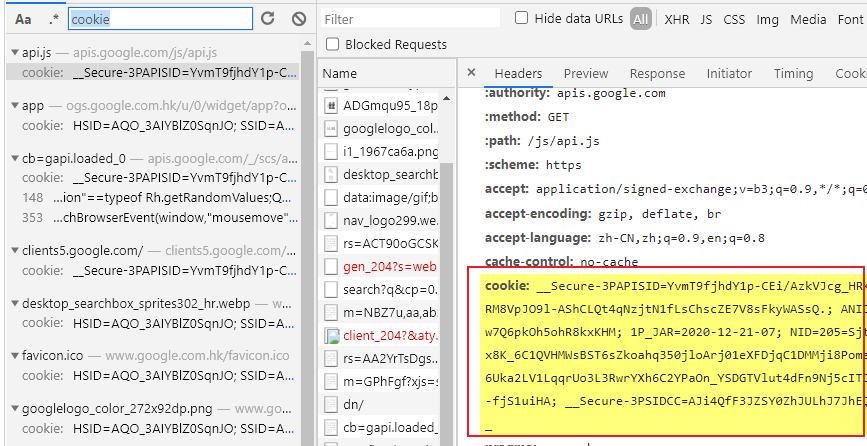Viewport: 867px width, 446px height.
Task: Switch to the Timing tab
Action: click(x=793, y=74)
